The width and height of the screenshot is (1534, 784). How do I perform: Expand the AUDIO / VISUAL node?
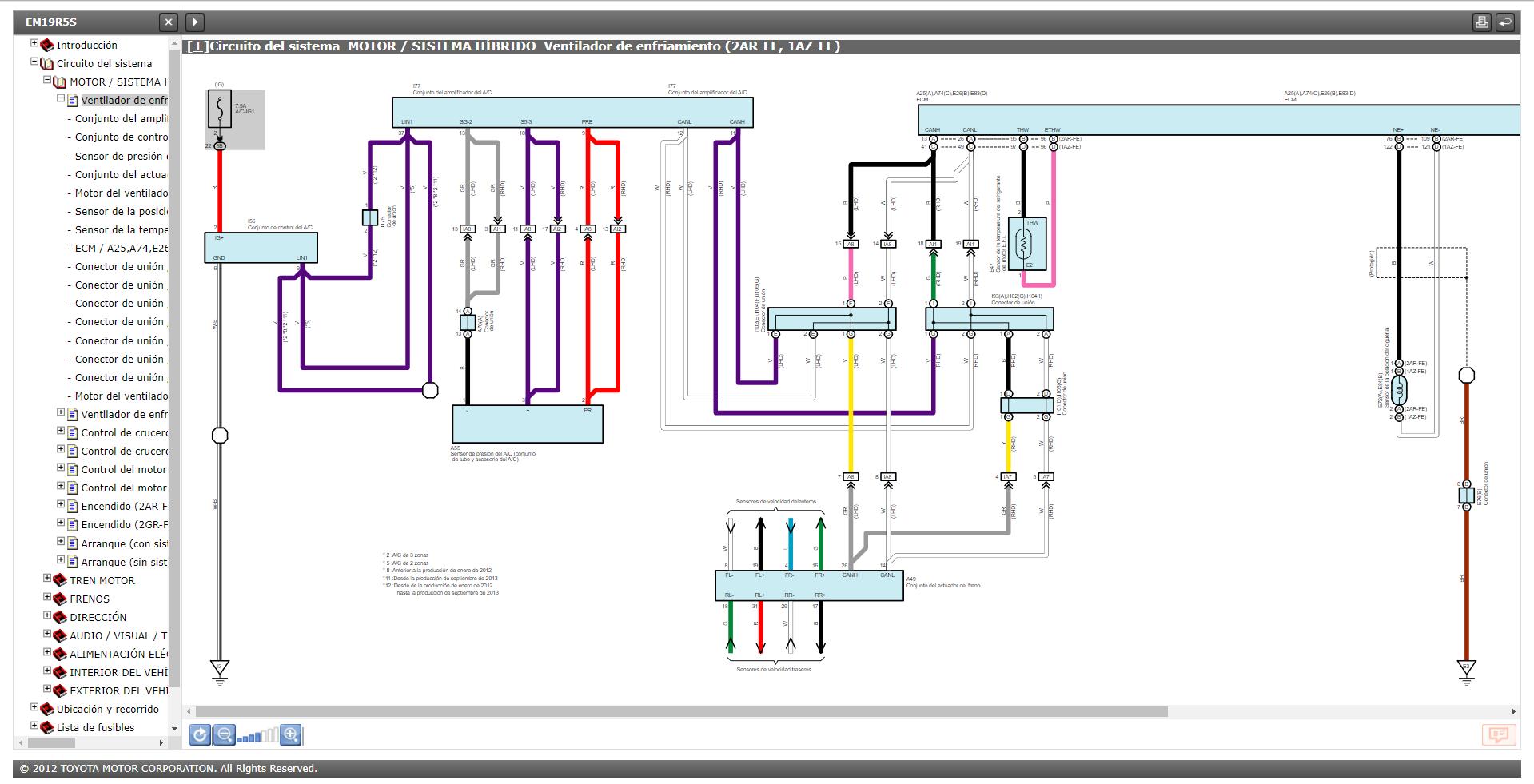click(x=47, y=634)
